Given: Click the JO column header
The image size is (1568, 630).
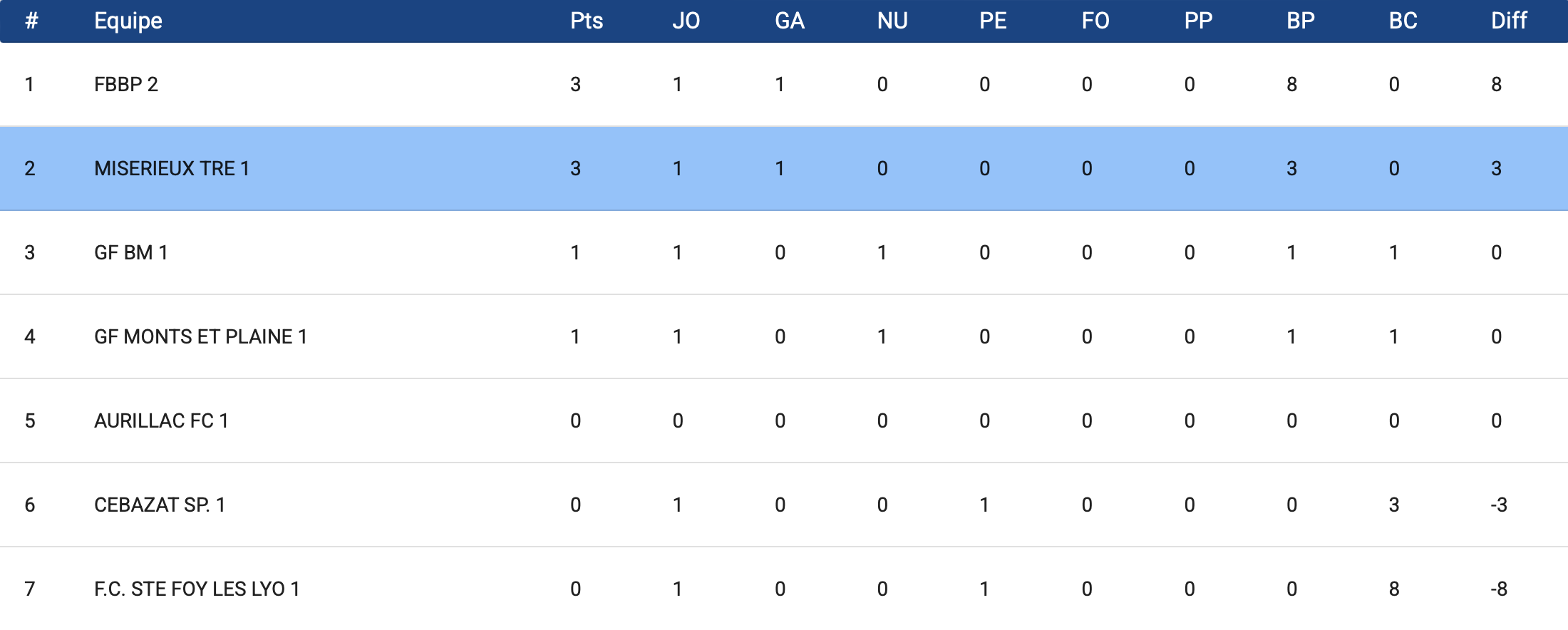Looking at the screenshot, I should pyautogui.click(x=686, y=21).
